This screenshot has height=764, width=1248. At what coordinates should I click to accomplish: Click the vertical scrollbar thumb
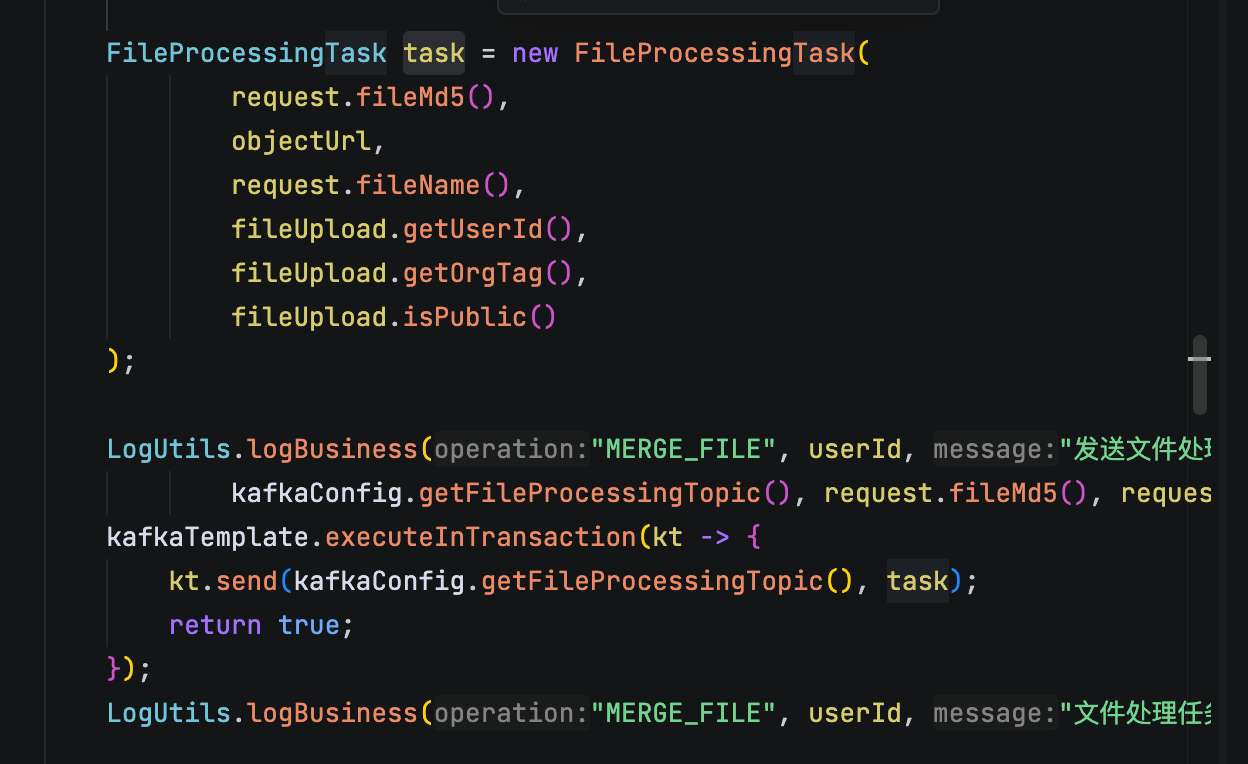(x=1200, y=374)
